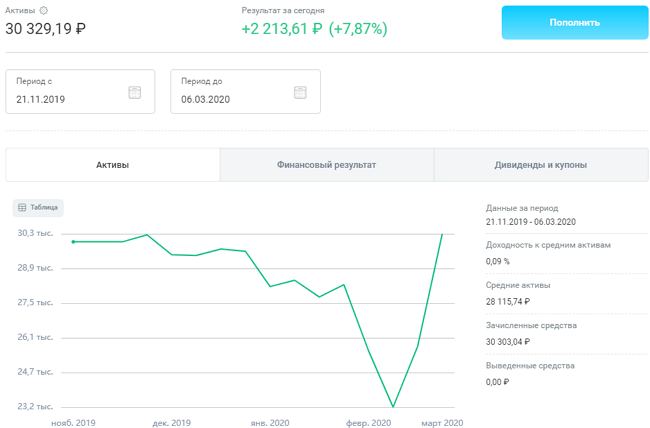Switch chart to Таблица view
The image size is (650, 428).
click(39, 208)
